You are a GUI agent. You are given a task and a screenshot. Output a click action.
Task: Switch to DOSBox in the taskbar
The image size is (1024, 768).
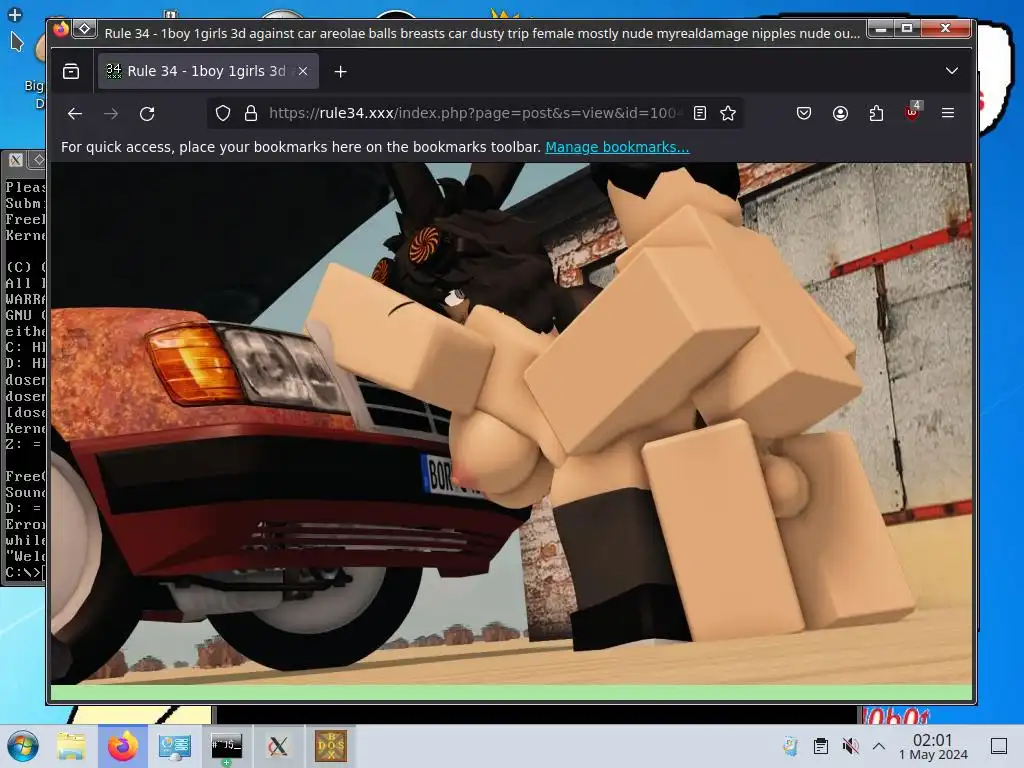tap(331, 746)
